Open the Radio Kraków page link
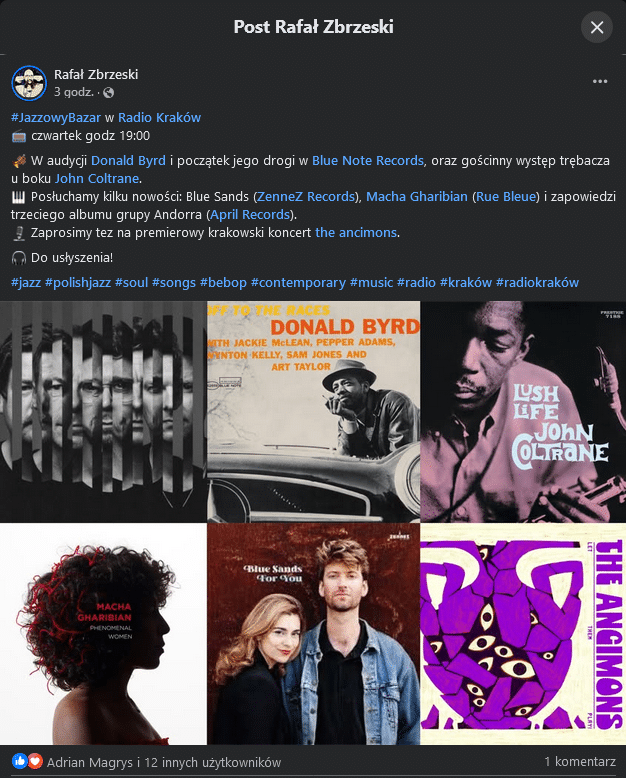Screen dimensions: 626x778 [159, 118]
